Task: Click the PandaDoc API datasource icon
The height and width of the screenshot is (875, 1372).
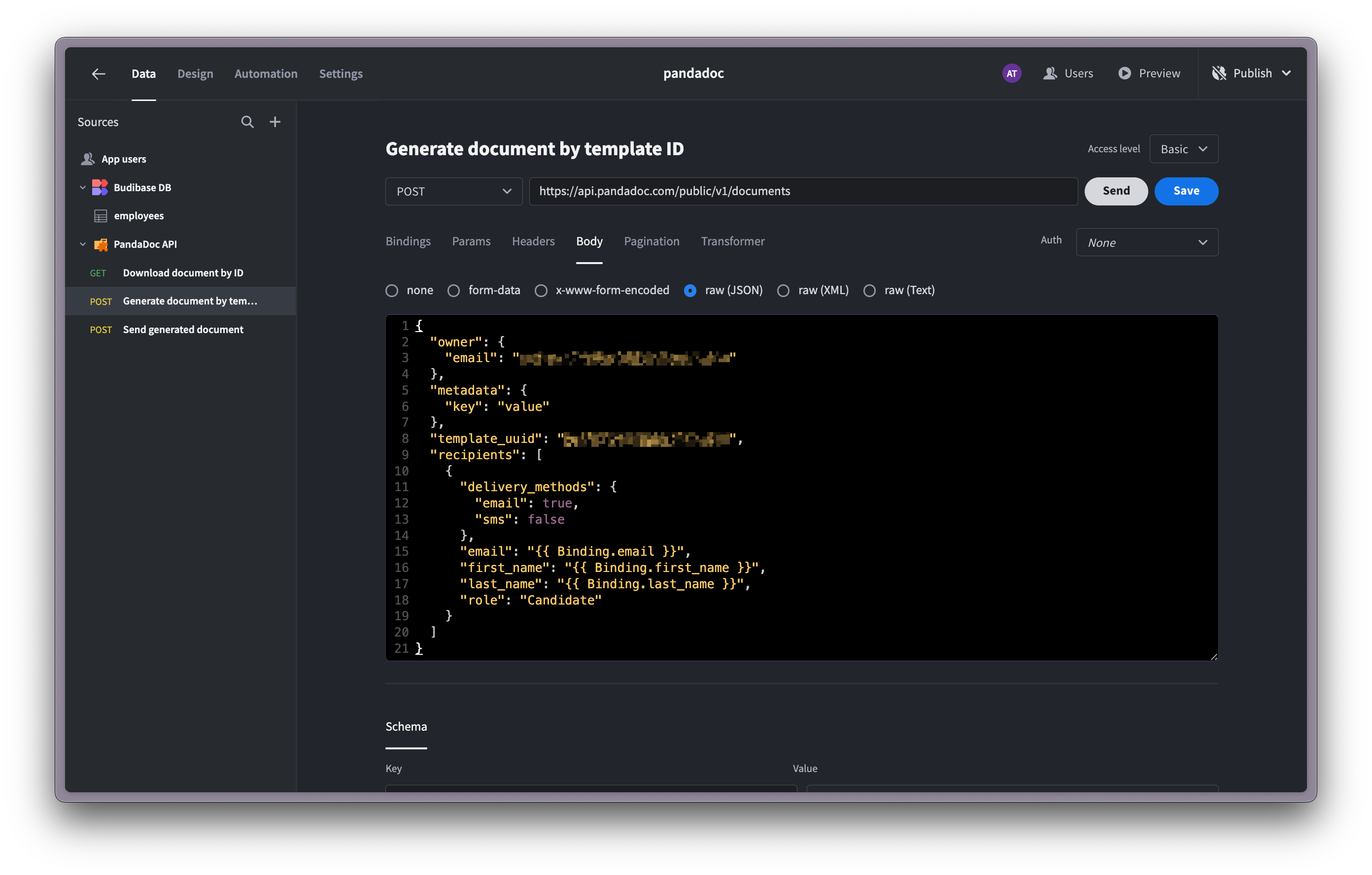Action: click(100, 244)
